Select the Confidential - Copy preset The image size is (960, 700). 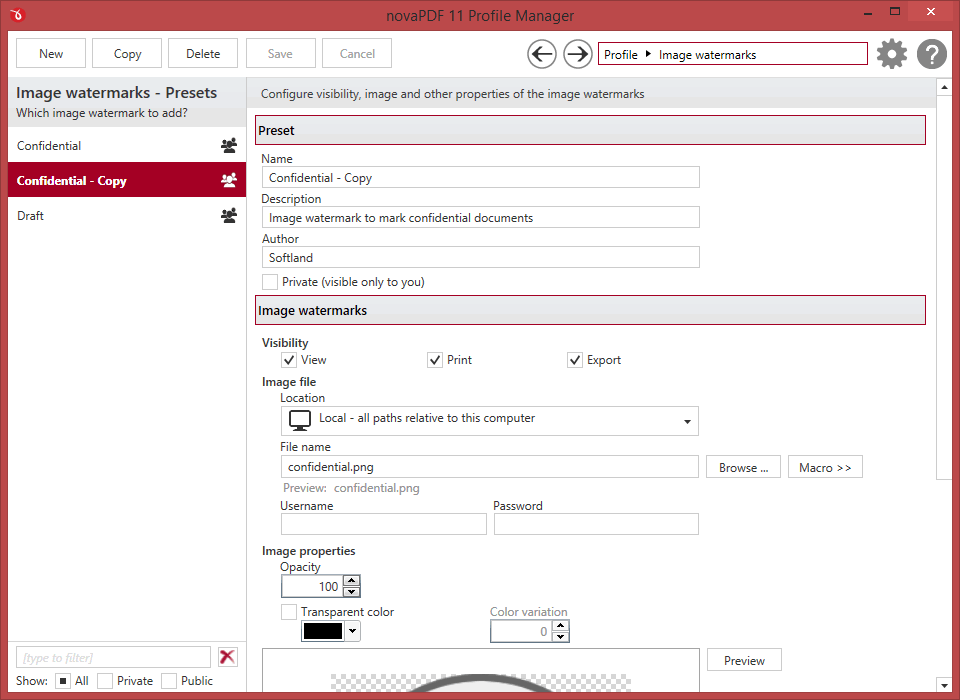click(x=127, y=180)
